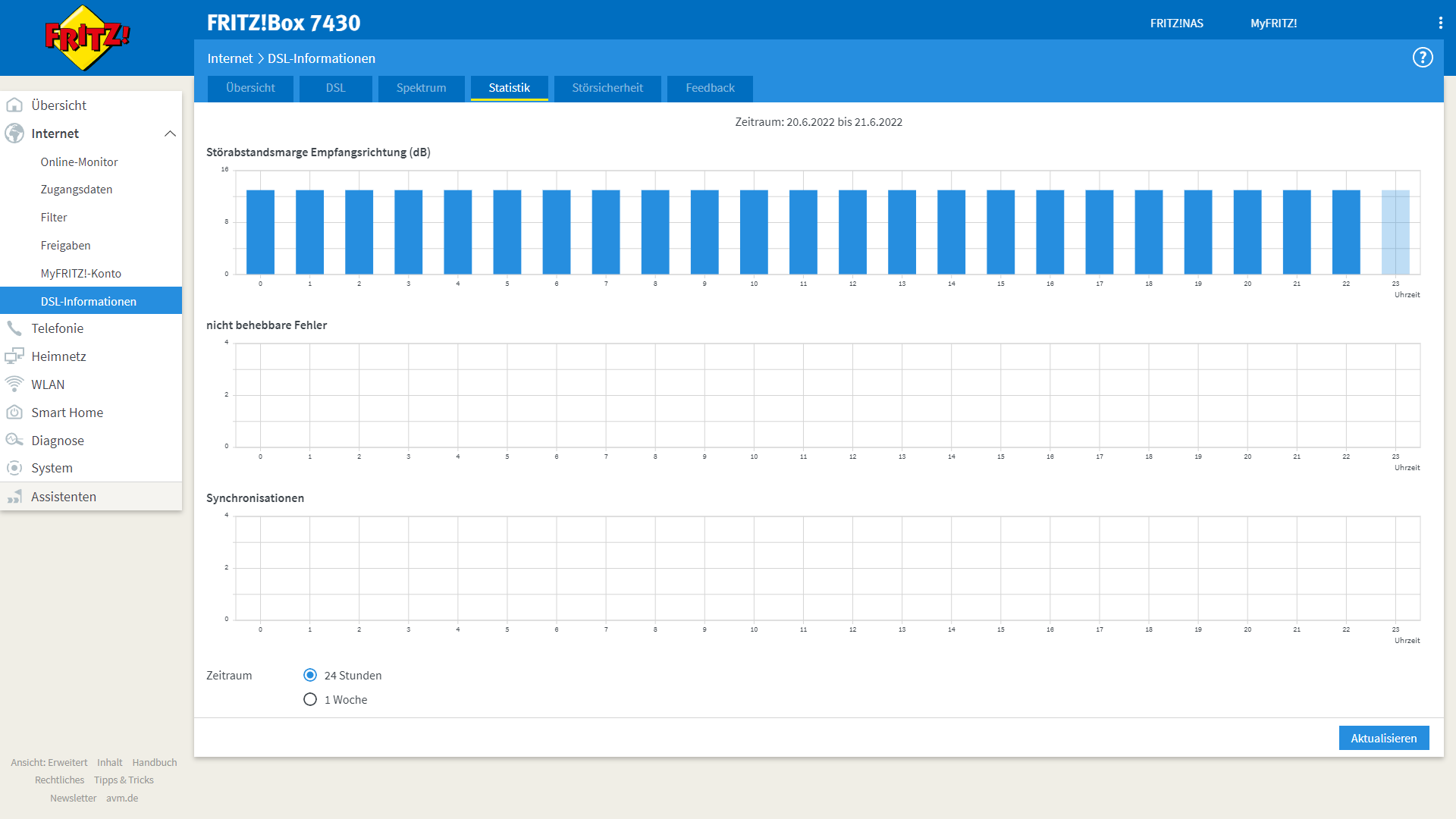Collapse the Internet menu chevron
The width and height of the screenshot is (1456, 819).
[x=170, y=133]
